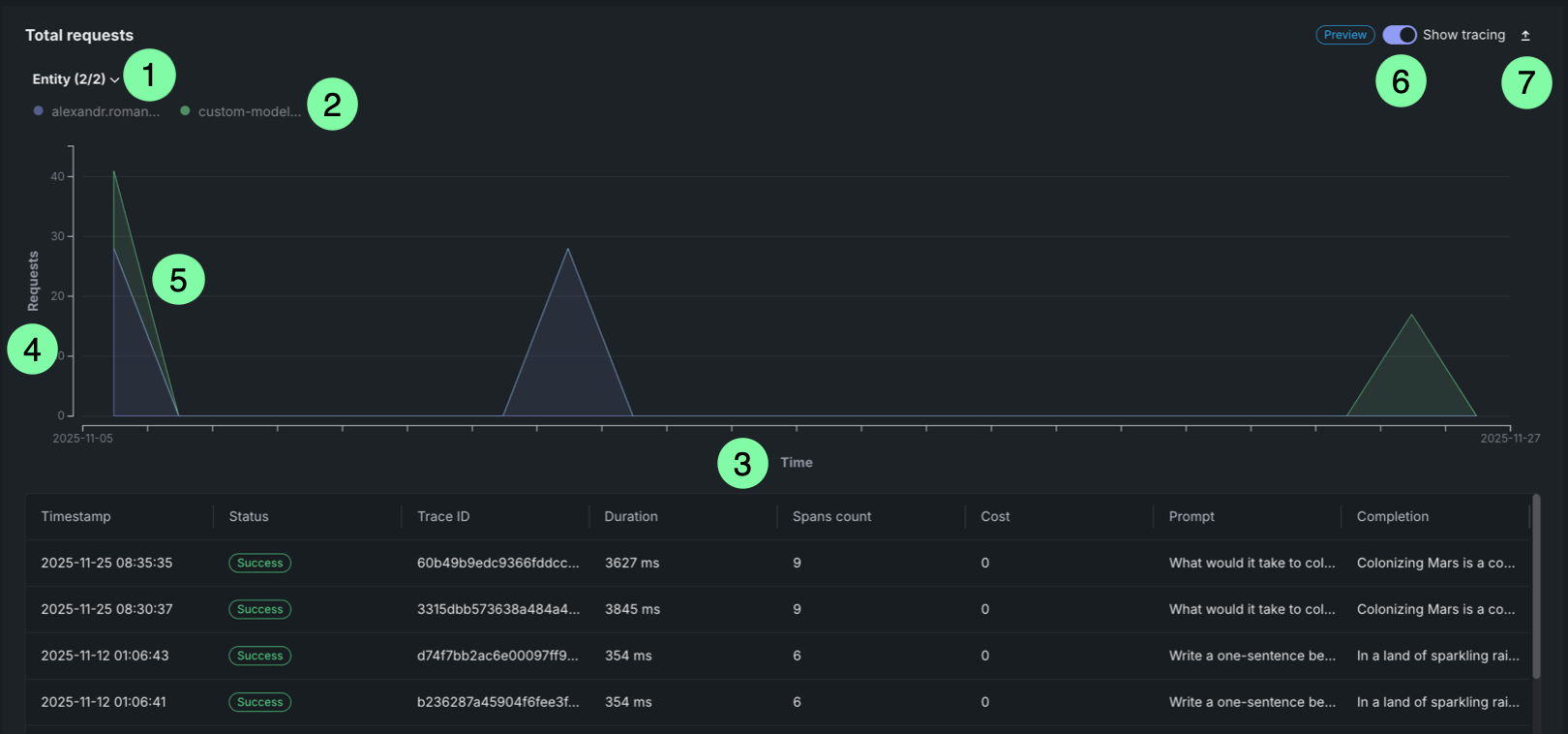The width and height of the screenshot is (1568, 734).
Task: Click the green custom-model legend dot
Action: 185,111
